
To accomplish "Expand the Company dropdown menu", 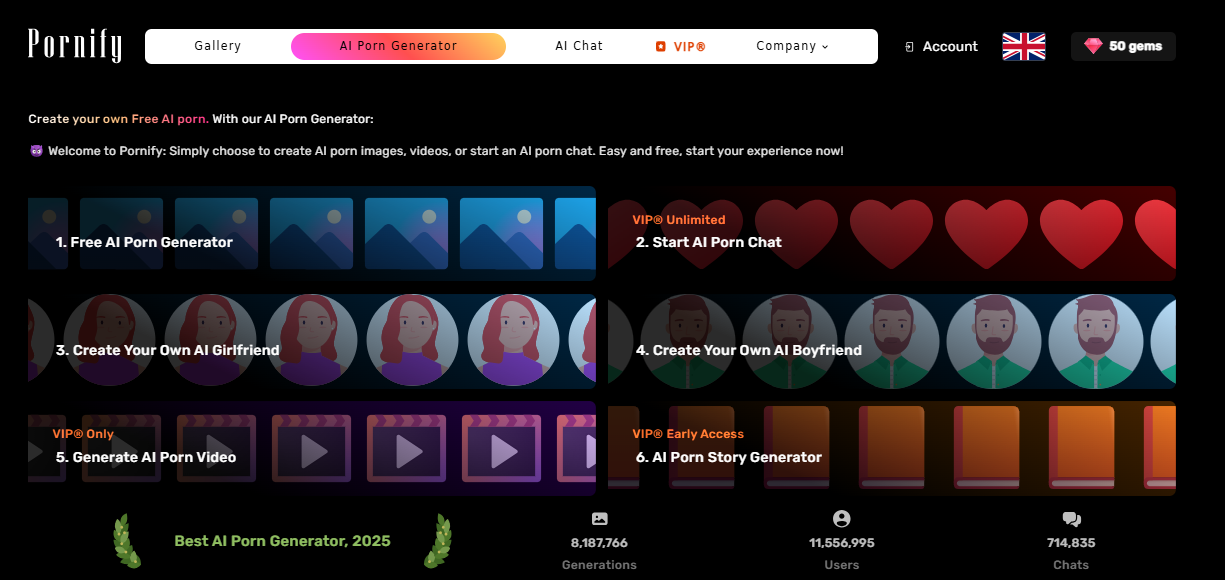I will click(x=792, y=46).
